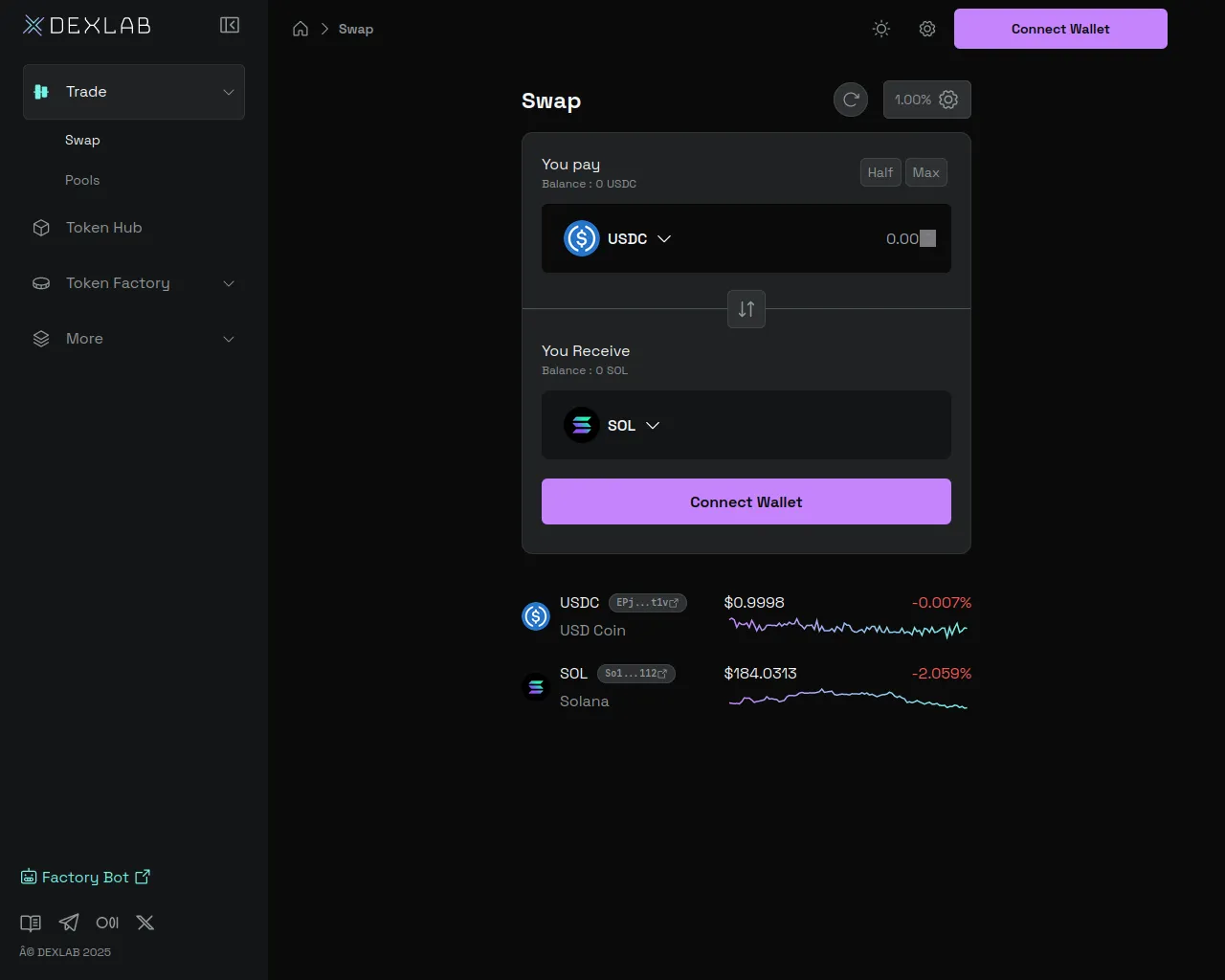The image size is (1225, 980).
Task: Open Medium icon in footer
Action: coord(107,923)
